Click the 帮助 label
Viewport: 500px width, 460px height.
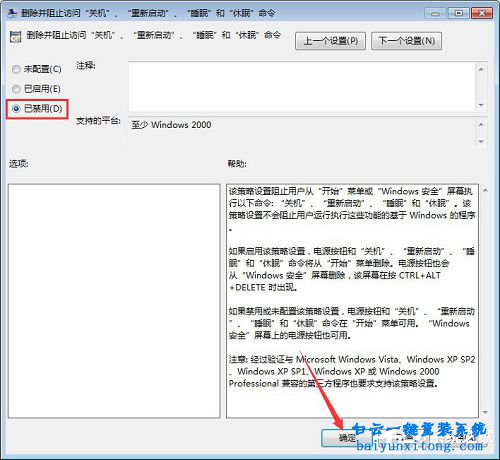pyautogui.click(x=237, y=164)
